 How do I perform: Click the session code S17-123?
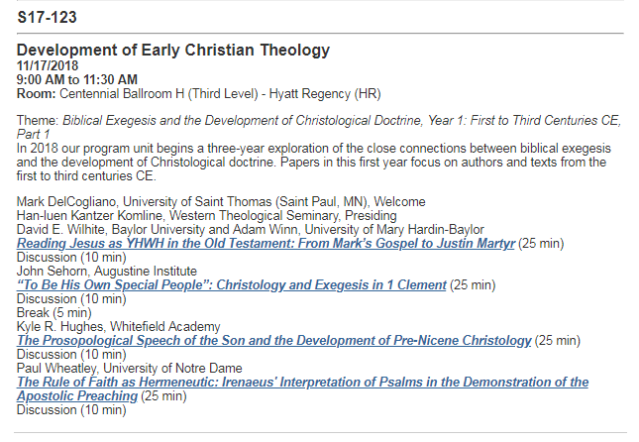pyautogui.click(x=47, y=17)
